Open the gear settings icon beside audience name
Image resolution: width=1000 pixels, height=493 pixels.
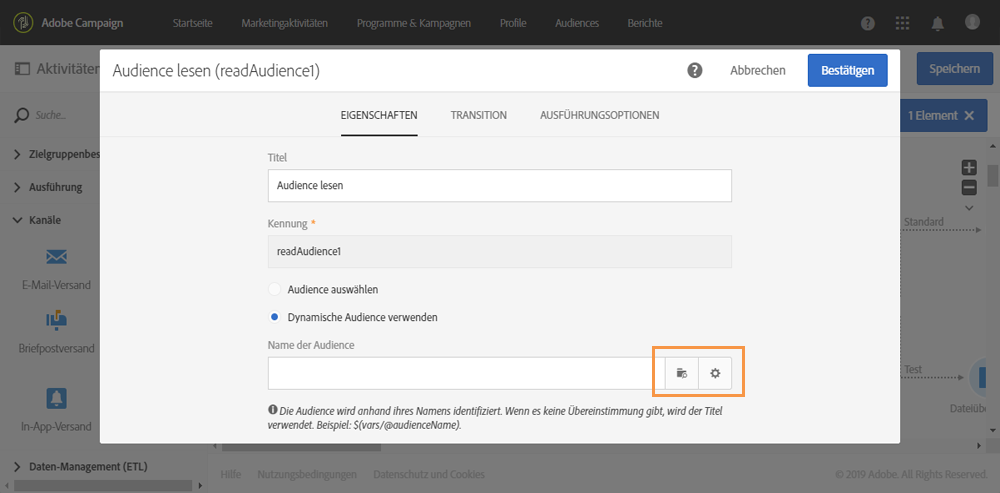[715, 373]
